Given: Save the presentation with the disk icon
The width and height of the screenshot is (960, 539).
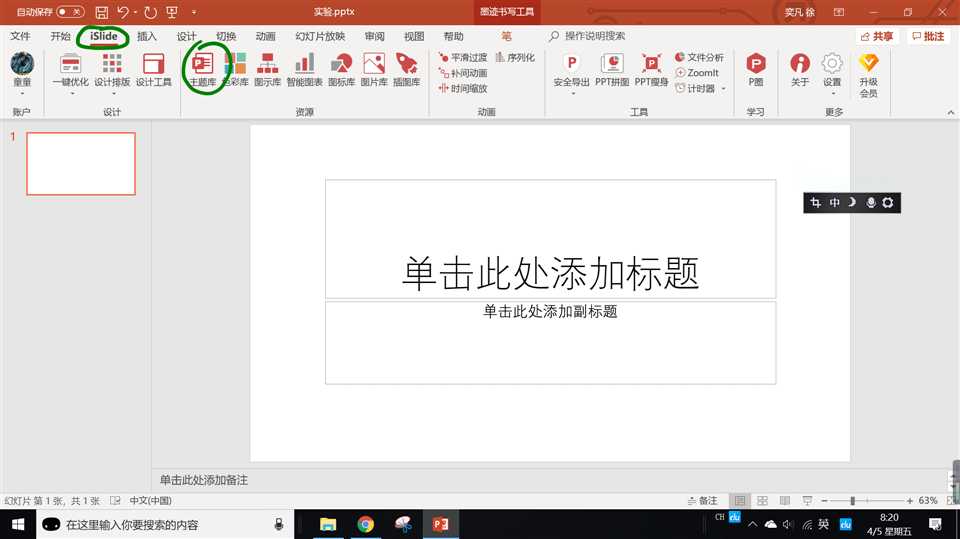Looking at the screenshot, I should (102, 12).
